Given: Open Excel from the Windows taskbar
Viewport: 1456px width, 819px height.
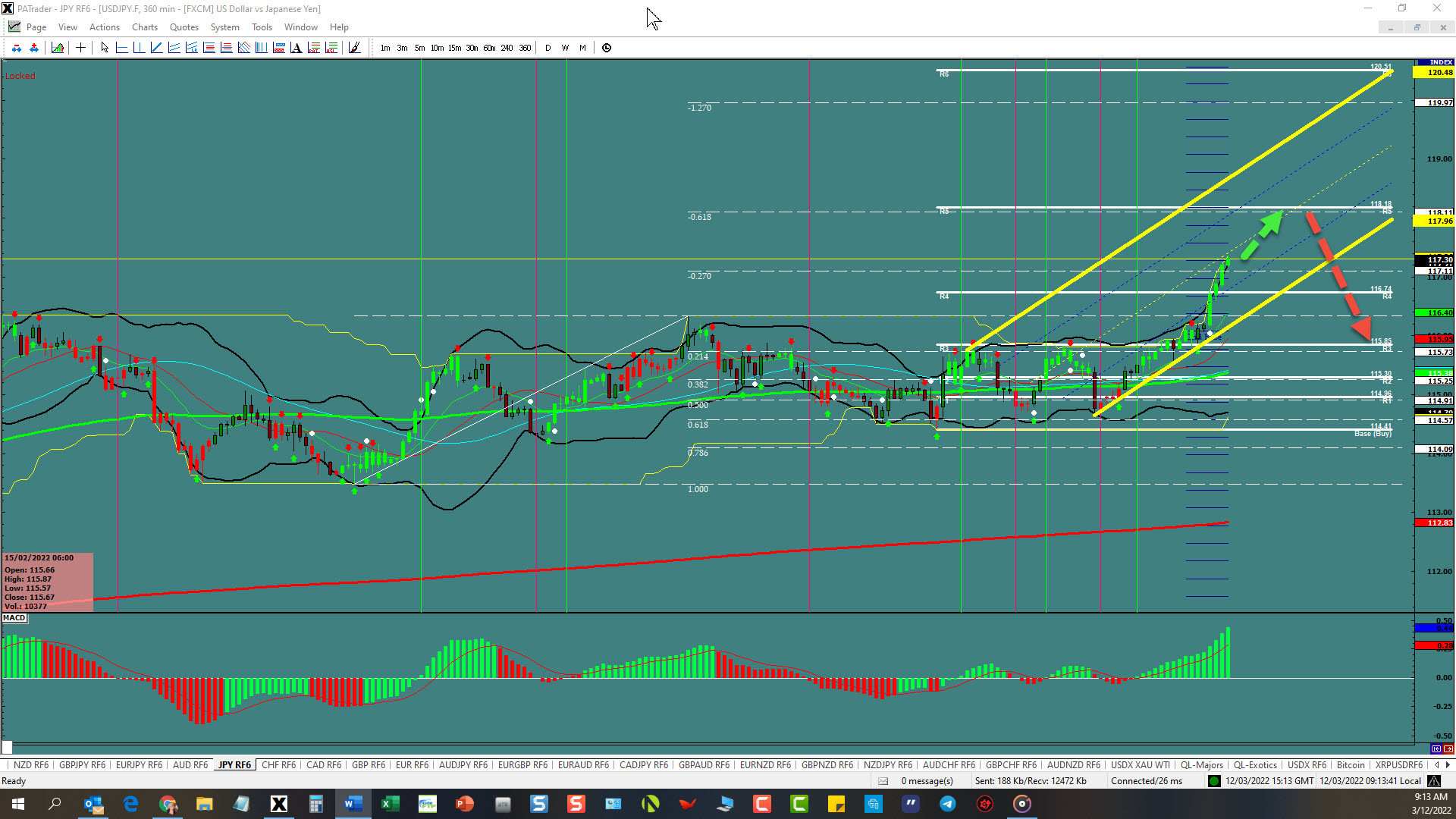Looking at the screenshot, I should pos(391,804).
